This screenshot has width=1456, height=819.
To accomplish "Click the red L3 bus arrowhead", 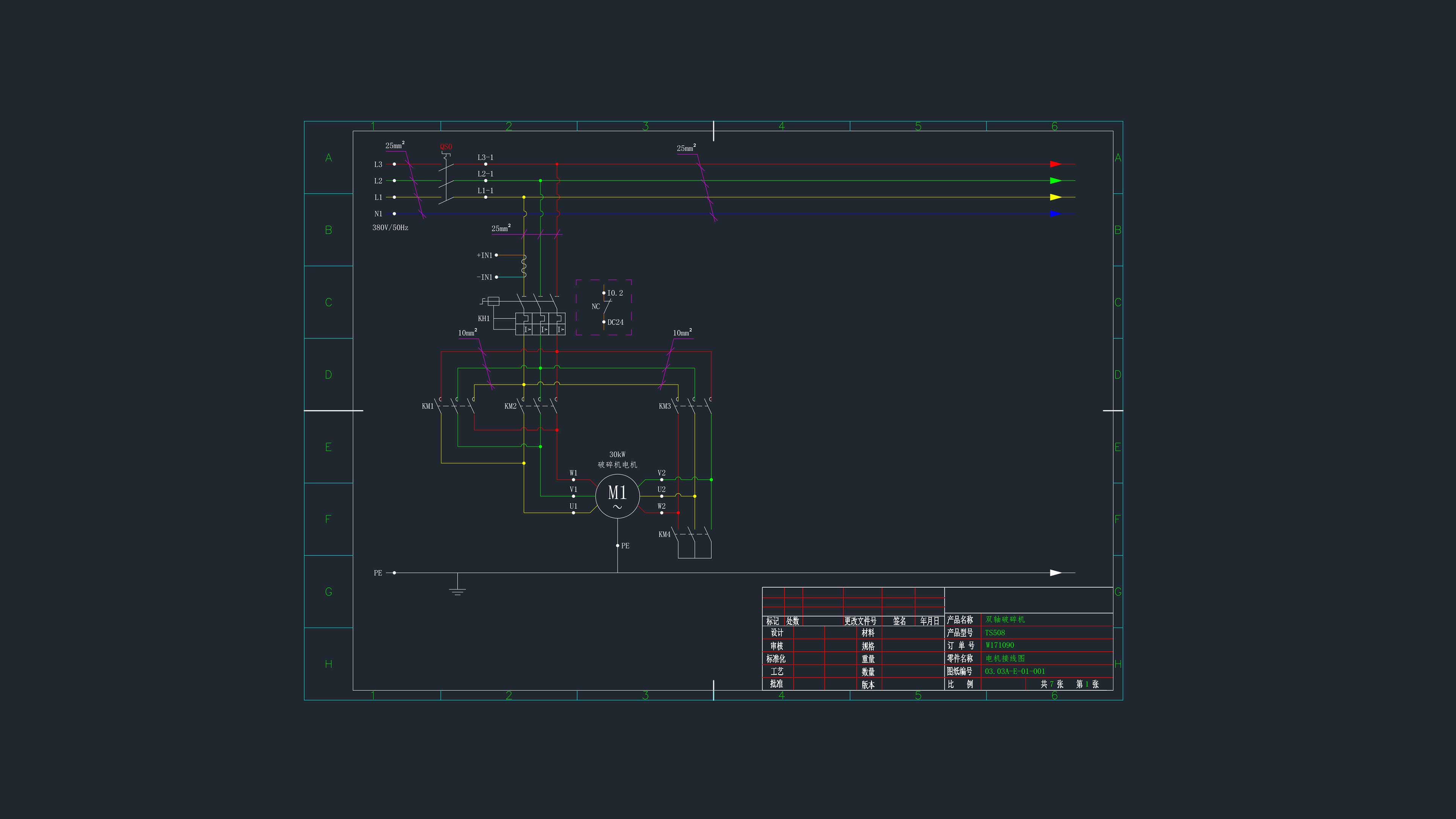I will (1056, 165).
